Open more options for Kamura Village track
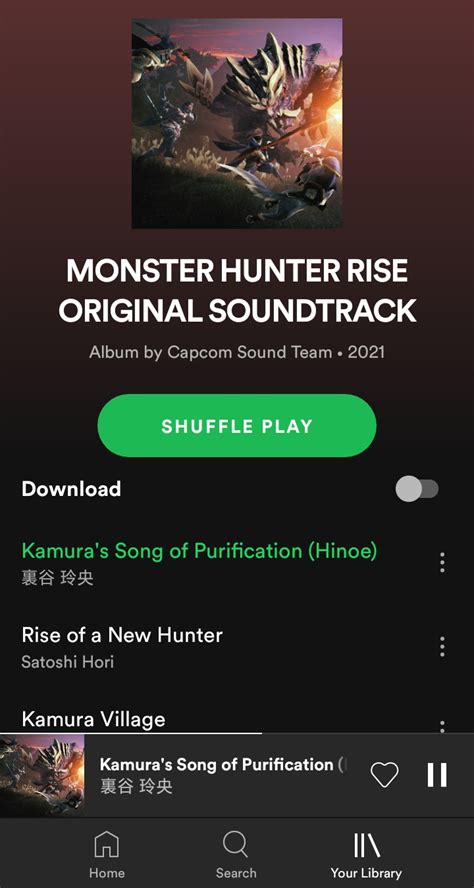This screenshot has height=888, width=474. [x=442, y=726]
